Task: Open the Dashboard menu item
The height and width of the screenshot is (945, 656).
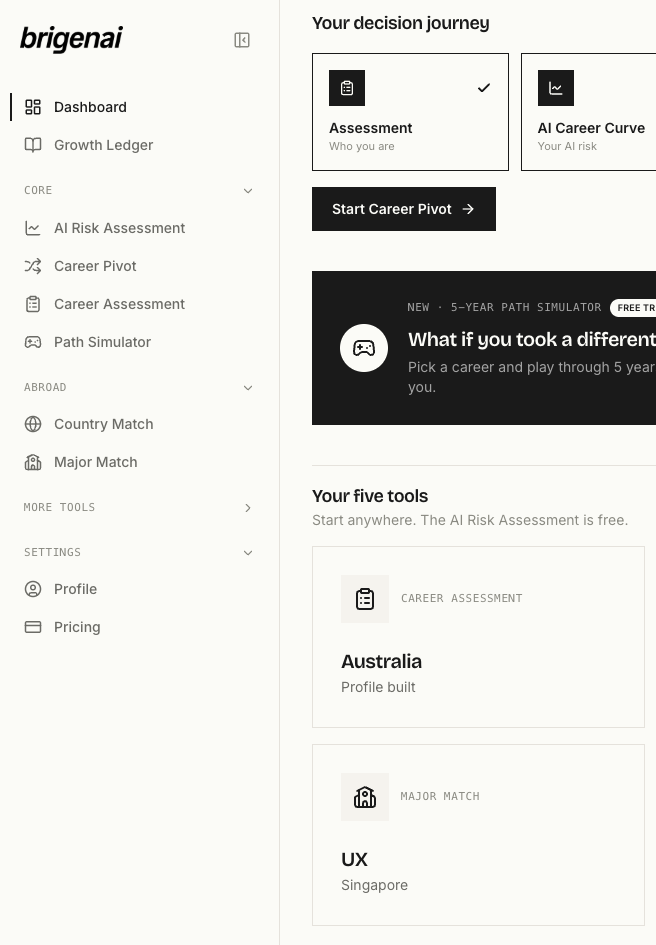Action: point(137,107)
